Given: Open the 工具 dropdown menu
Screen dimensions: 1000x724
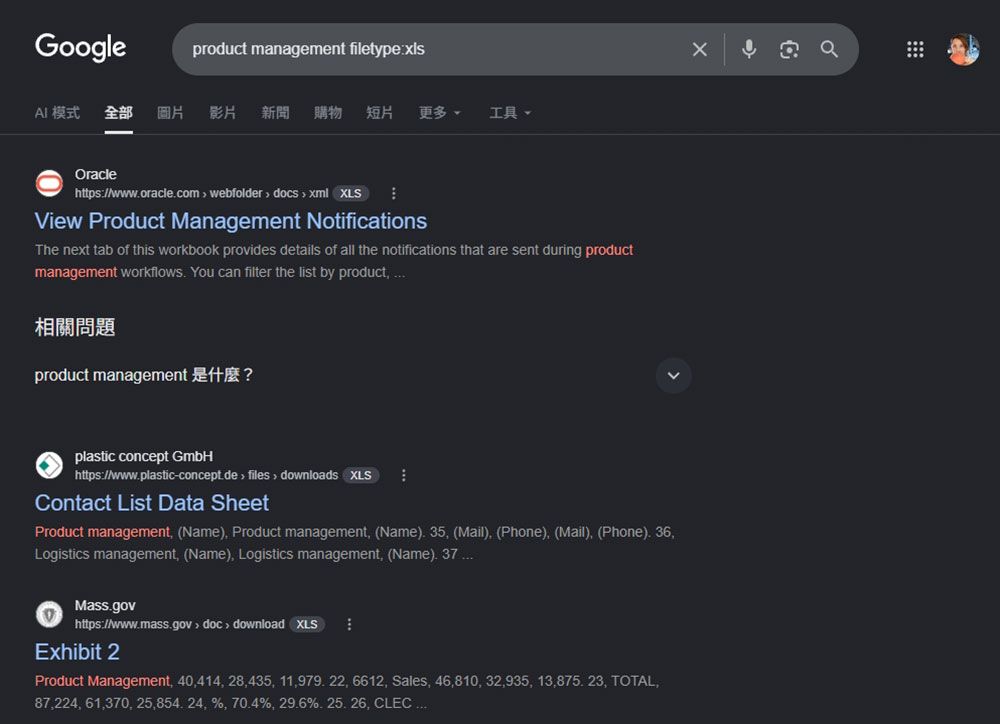Looking at the screenshot, I should point(510,113).
